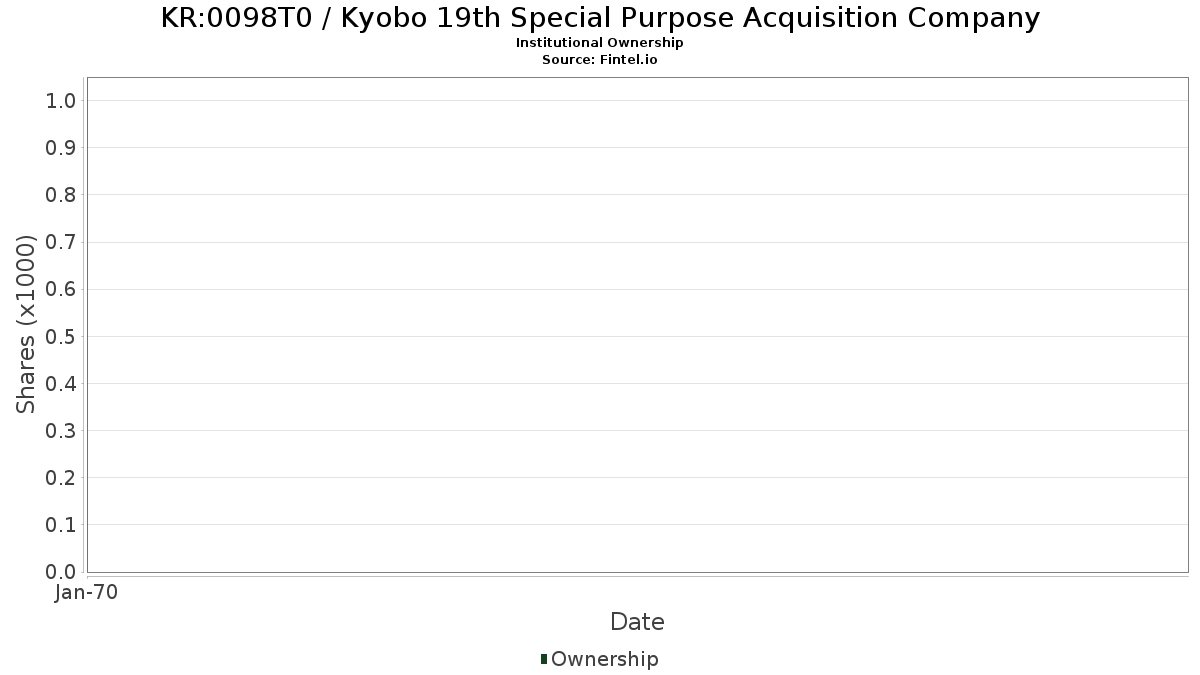
Task: Click the Shares (x1000) y-axis title
Action: 26,324
